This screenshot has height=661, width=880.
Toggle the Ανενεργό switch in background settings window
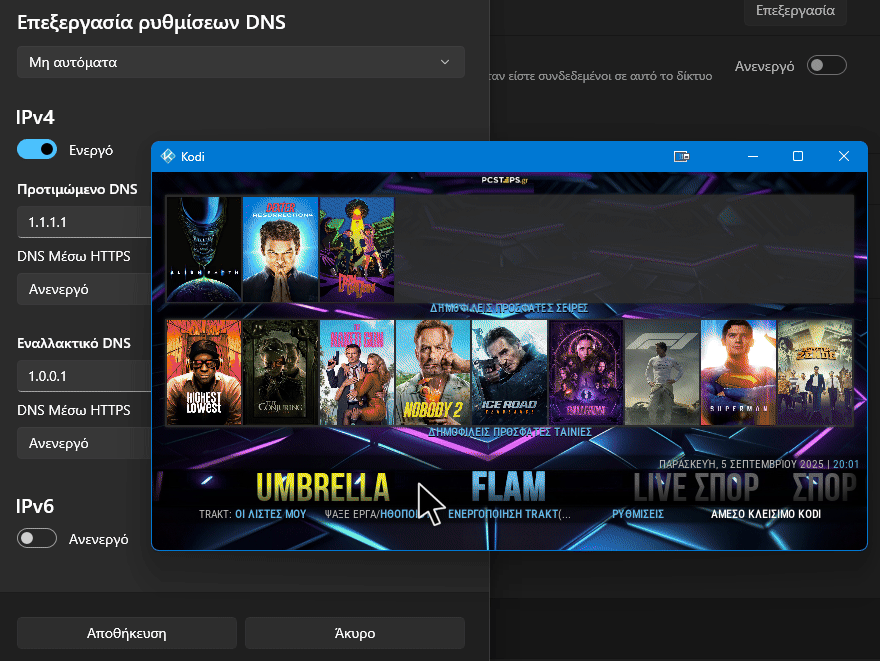tap(827, 66)
